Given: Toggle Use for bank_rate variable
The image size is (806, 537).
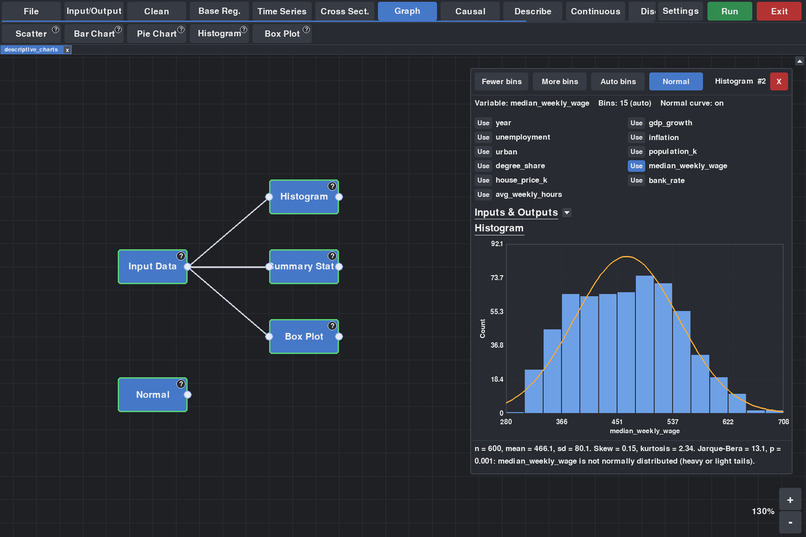Looking at the screenshot, I should coord(636,180).
